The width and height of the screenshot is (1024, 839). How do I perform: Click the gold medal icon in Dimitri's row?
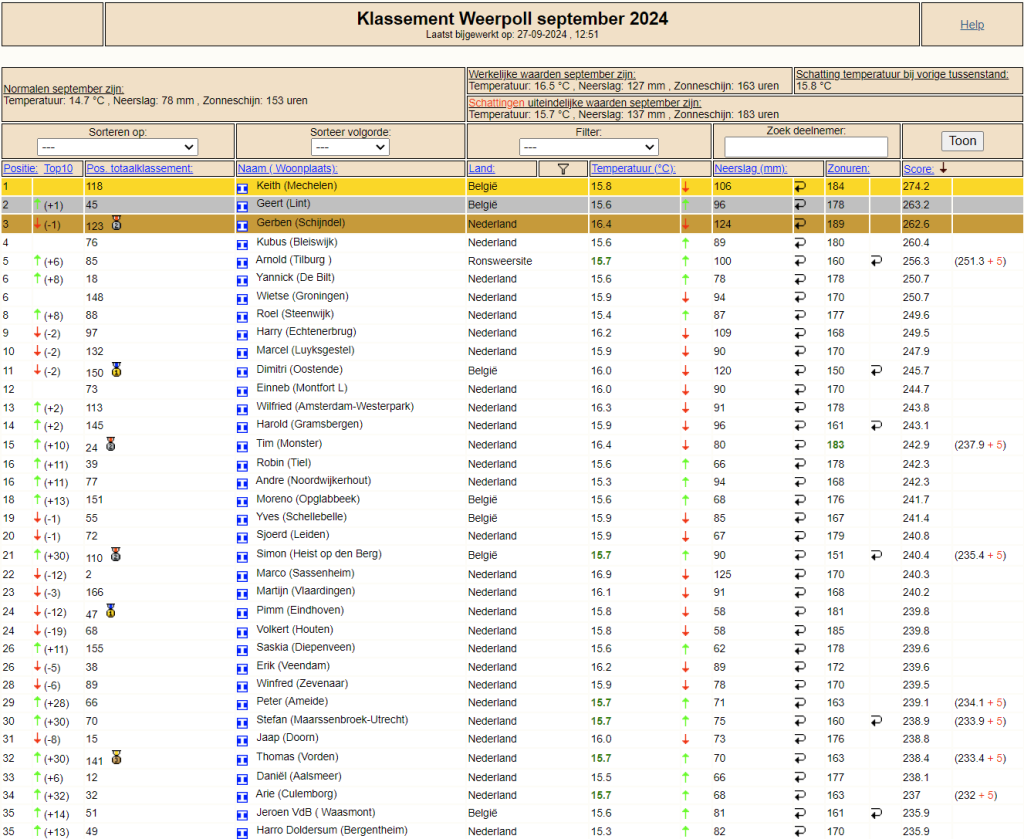116,370
